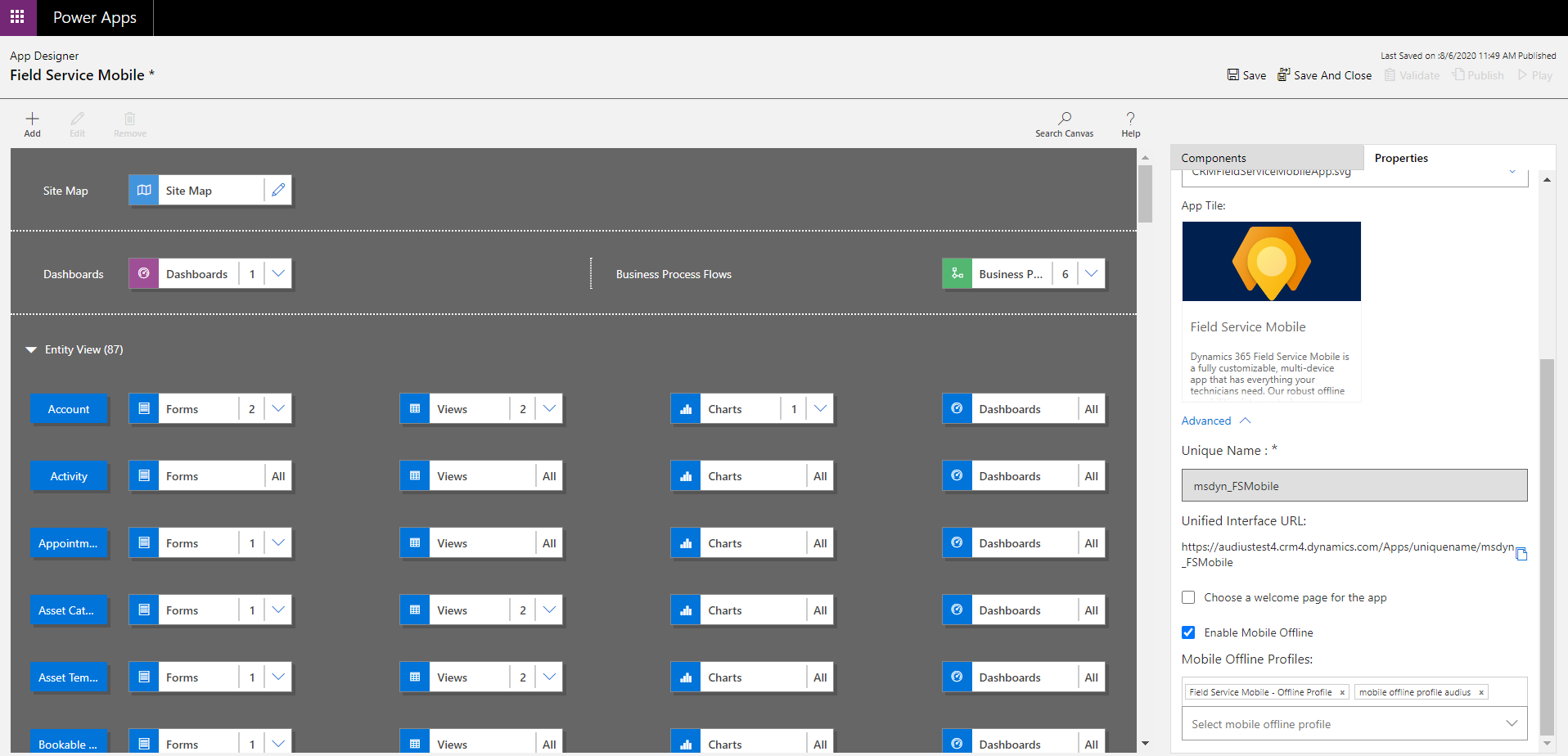Enable the welcome page for the app
The width and height of the screenshot is (1568, 756).
tap(1188, 597)
